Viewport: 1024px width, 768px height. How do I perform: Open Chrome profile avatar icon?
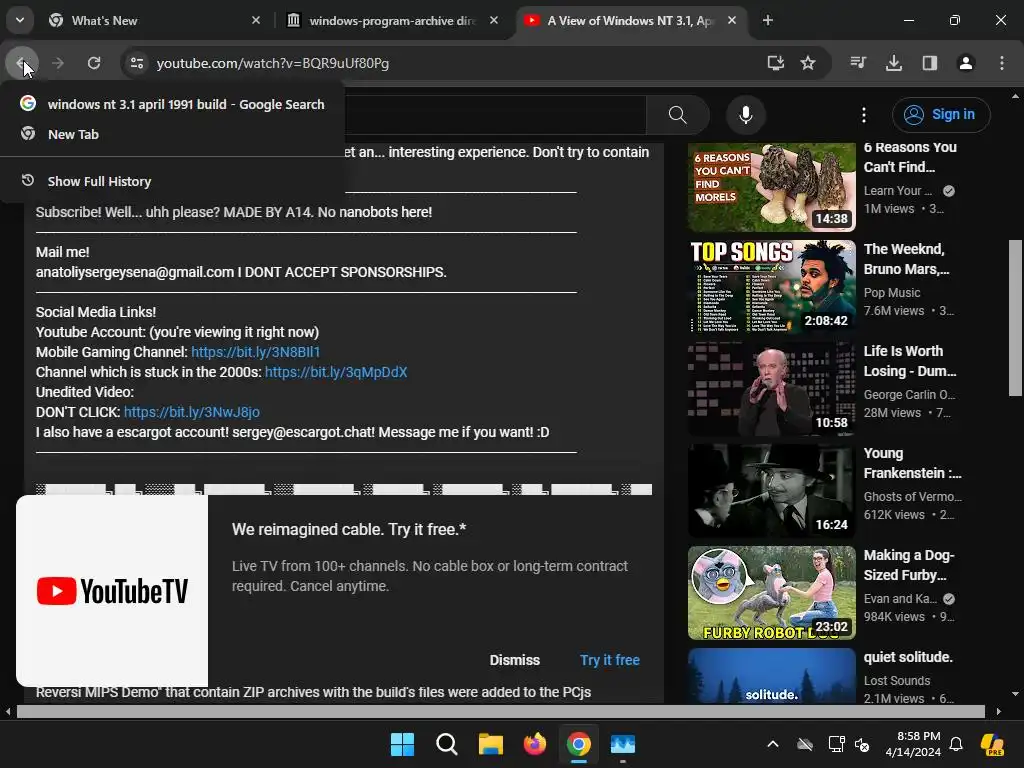(966, 63)
